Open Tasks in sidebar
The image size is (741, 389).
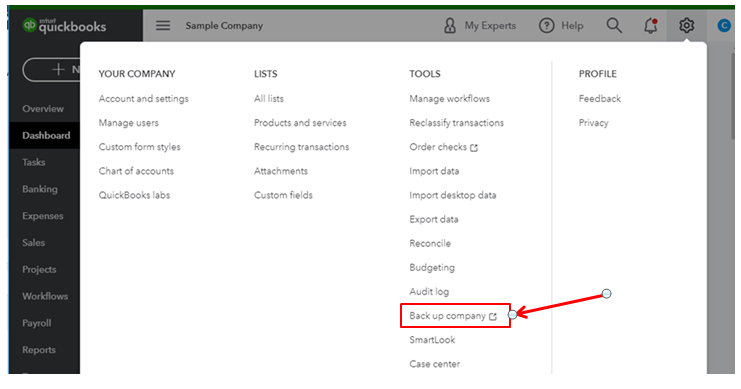click(34, 162)
